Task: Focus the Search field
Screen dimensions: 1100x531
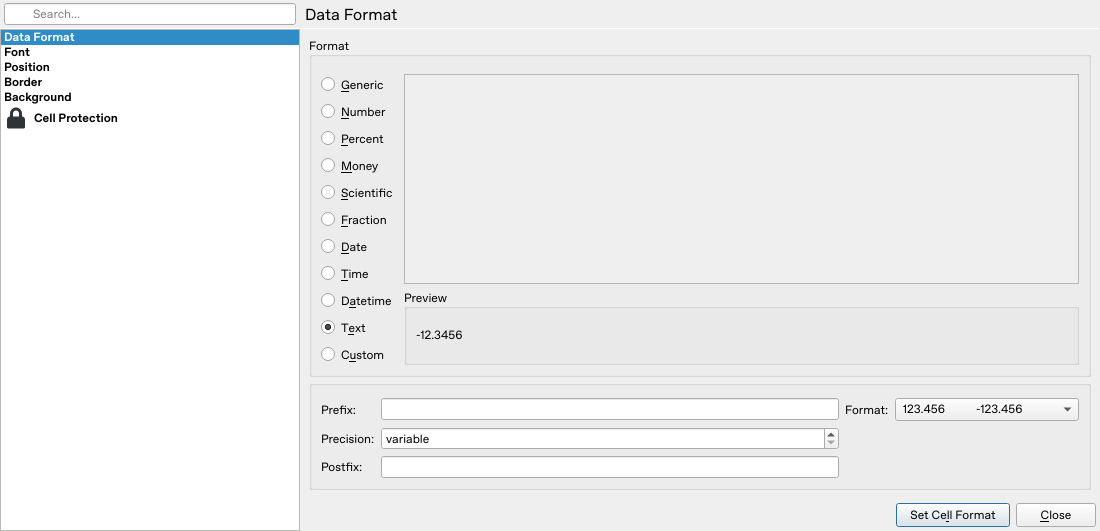Action: click(150, 13)
